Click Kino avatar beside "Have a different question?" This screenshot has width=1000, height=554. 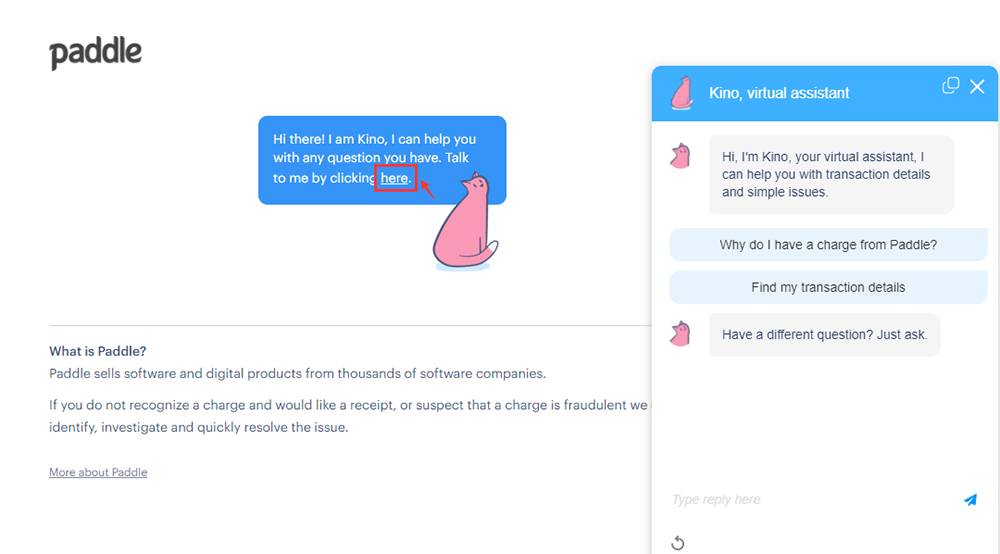[x=681, y=334]
